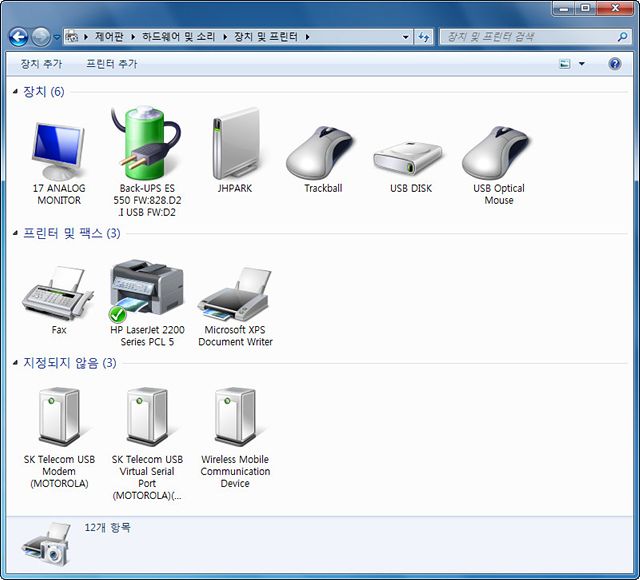Go to 하드웨어 및 소리 breadcrumb
This screenshot has width=640, height=580.
pos(178,37)
